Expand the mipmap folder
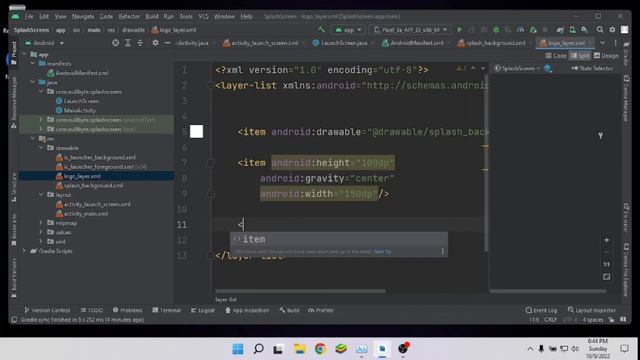Viewport: 640px width, 360px height. click(41, 223)
